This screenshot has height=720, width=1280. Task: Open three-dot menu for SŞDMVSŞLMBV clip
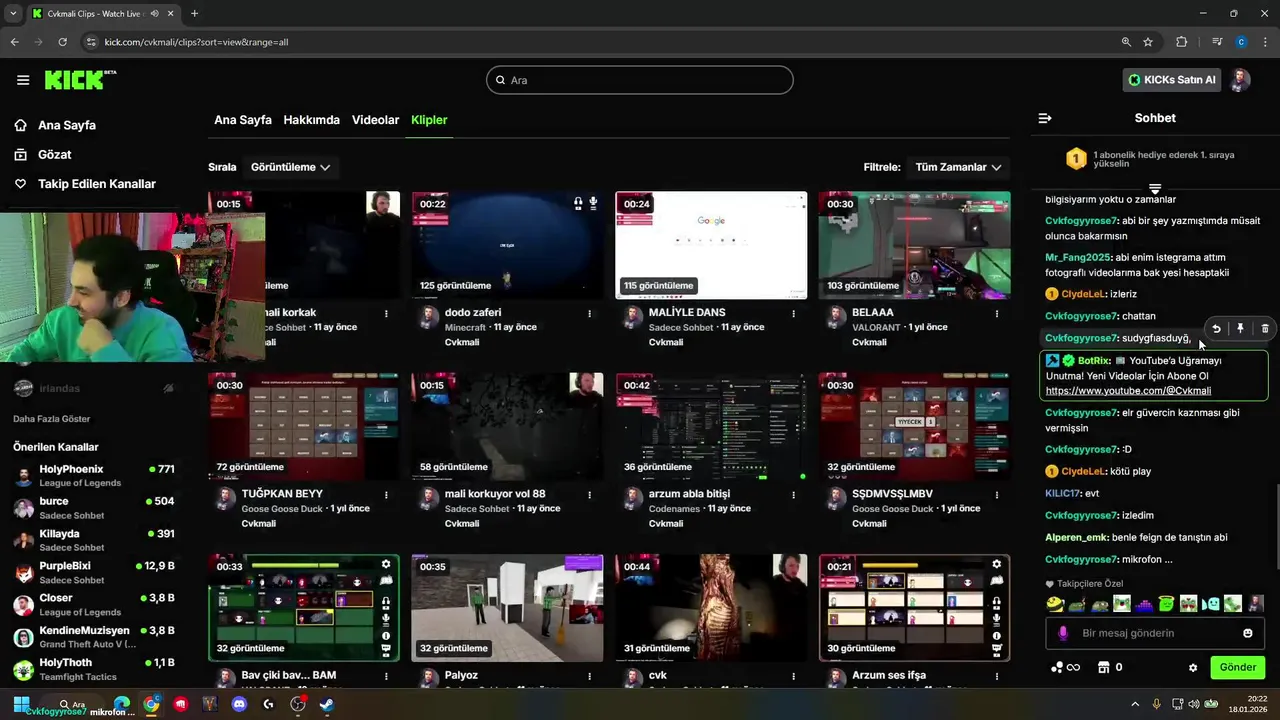(997, 494)
